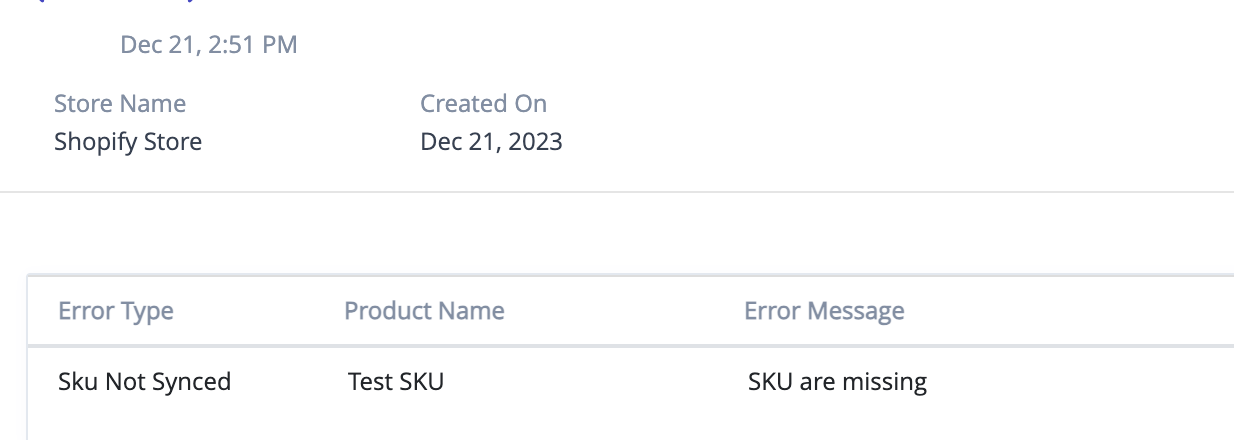Click the blue back arrow fragment at top-left
Viewport: 1234px width, 440px height.
(x=42, y=2)
